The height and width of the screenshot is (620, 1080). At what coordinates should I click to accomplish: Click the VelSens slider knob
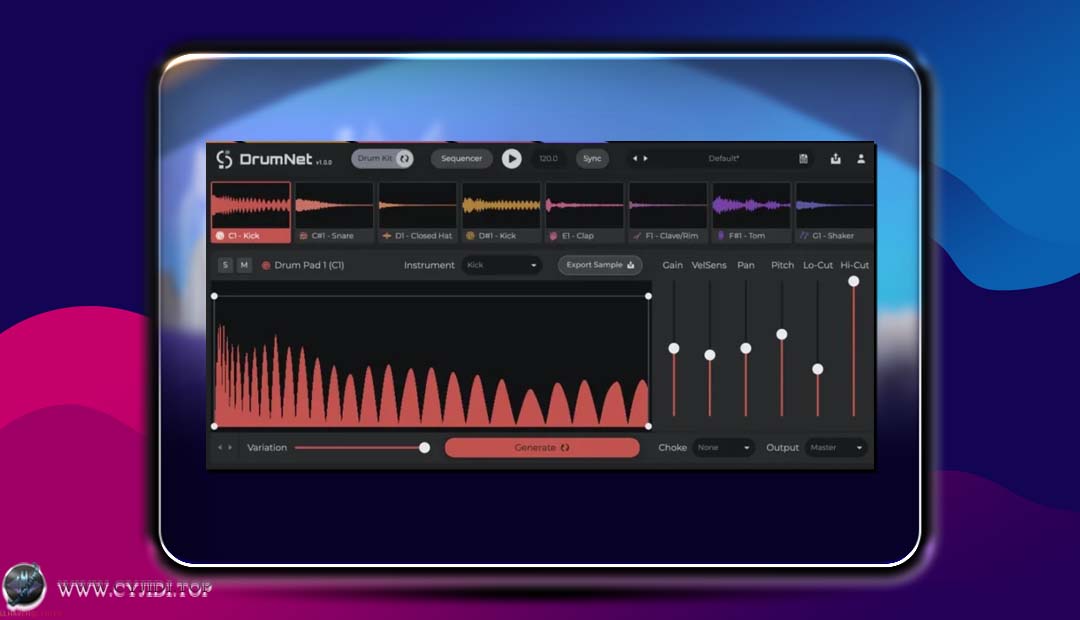[709, 355]
